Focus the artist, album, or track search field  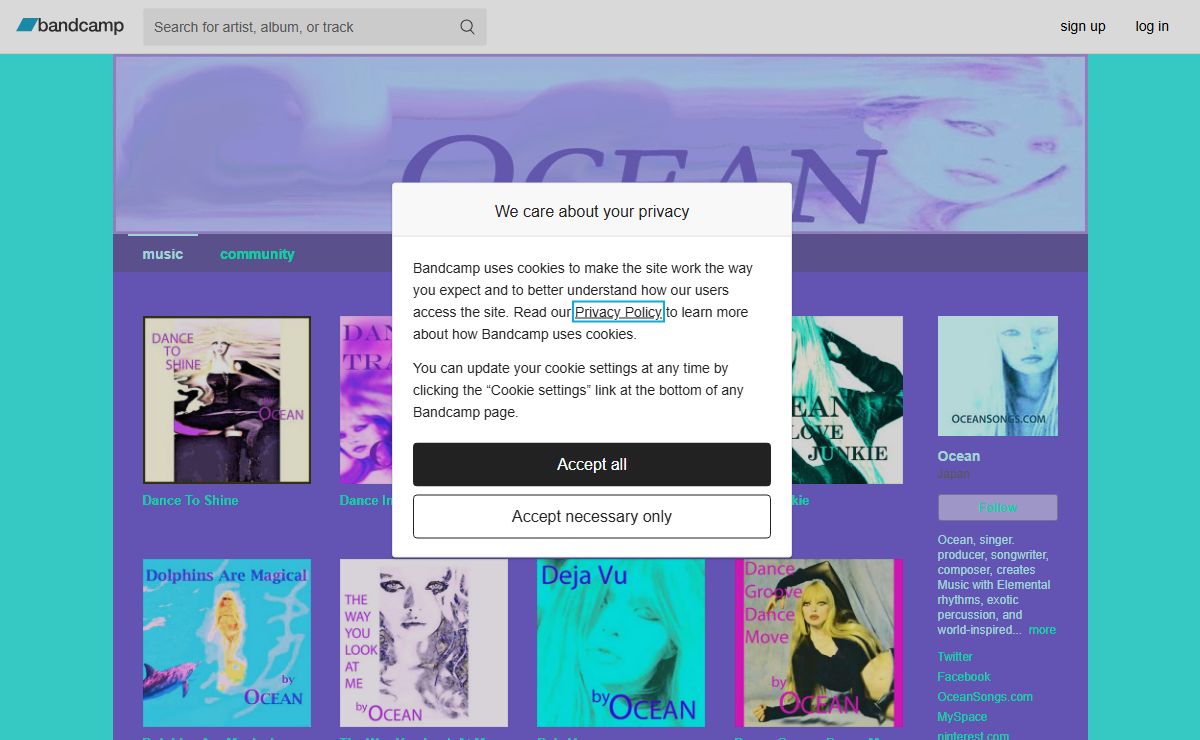(314, 27)
